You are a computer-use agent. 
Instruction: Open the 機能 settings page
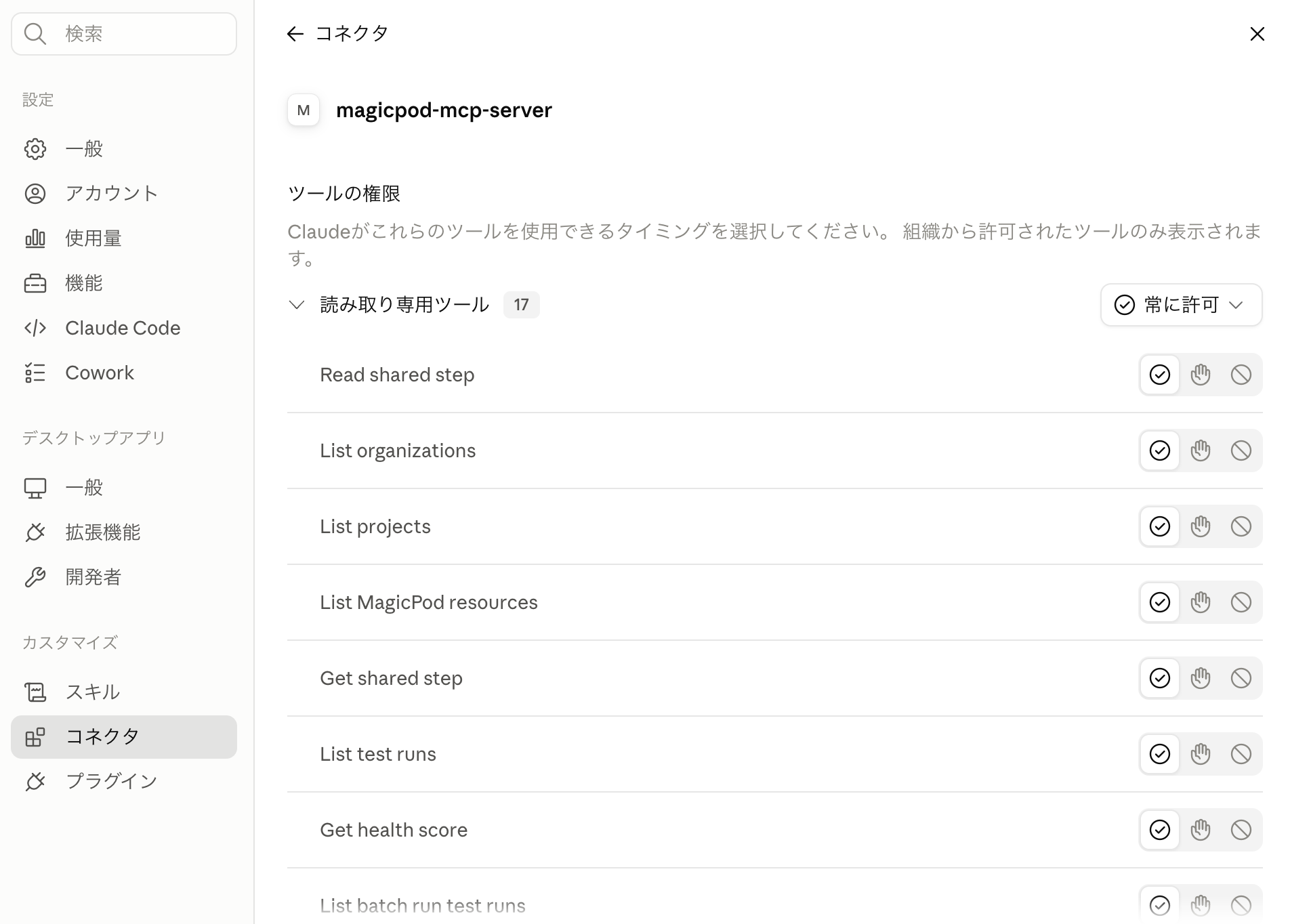point(124,283)
